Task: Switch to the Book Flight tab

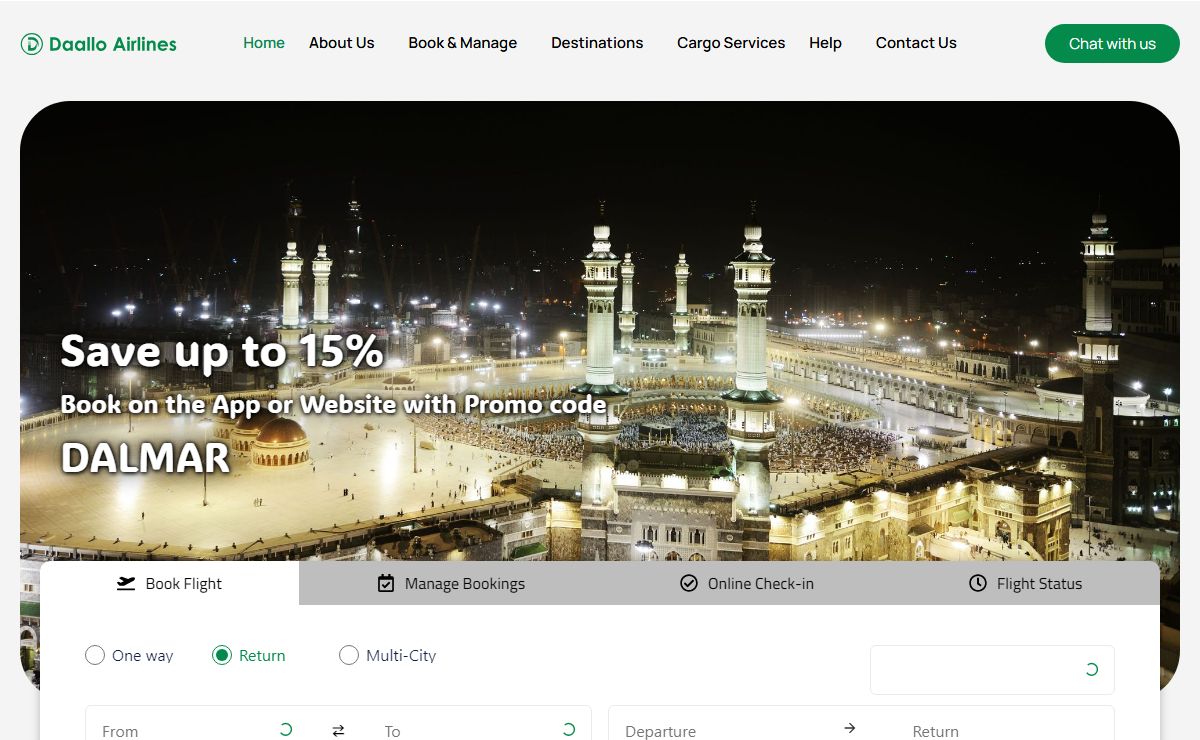Action: click(x=170, y=583)
